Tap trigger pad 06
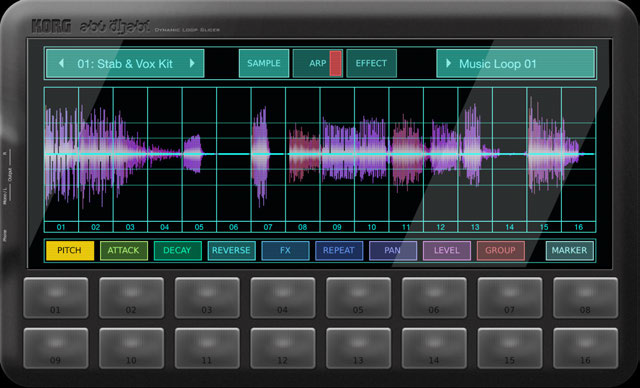The width and height of the screenshot is (640, 388). pyautogui.click(x=434, y=298)
